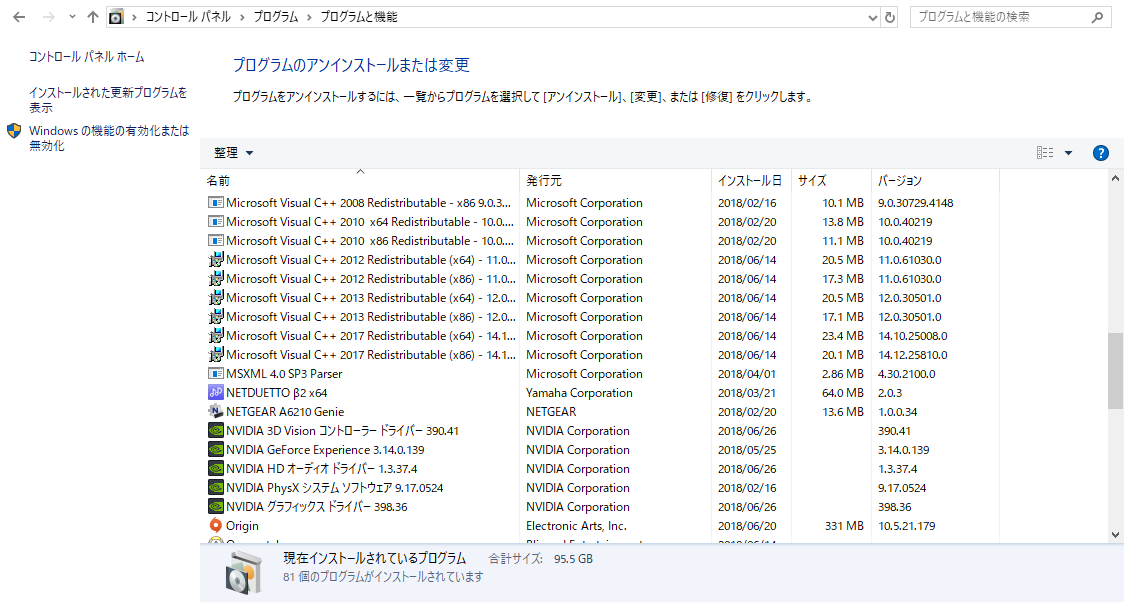Click the shield icon beside Windows の機能
This screenshot has height=602, width=1124.
click(x=14, y=131)
